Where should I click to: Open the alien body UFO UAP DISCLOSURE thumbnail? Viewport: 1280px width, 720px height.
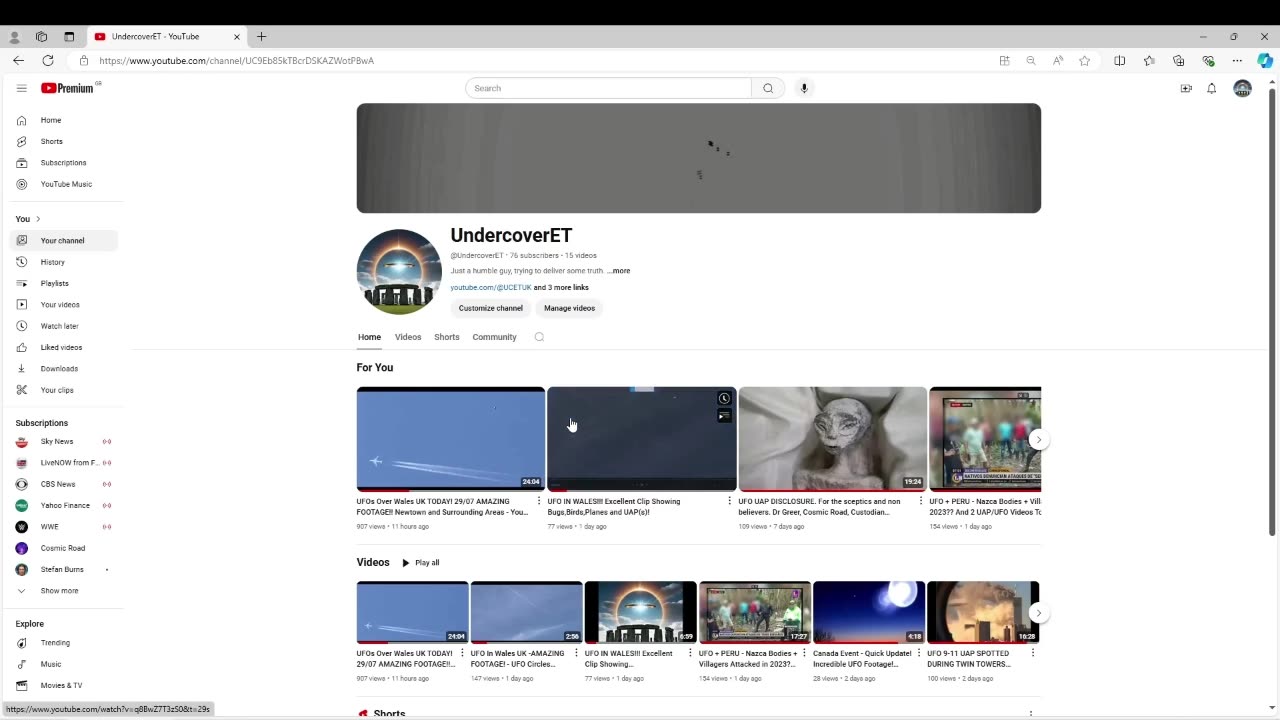[833, 438]
